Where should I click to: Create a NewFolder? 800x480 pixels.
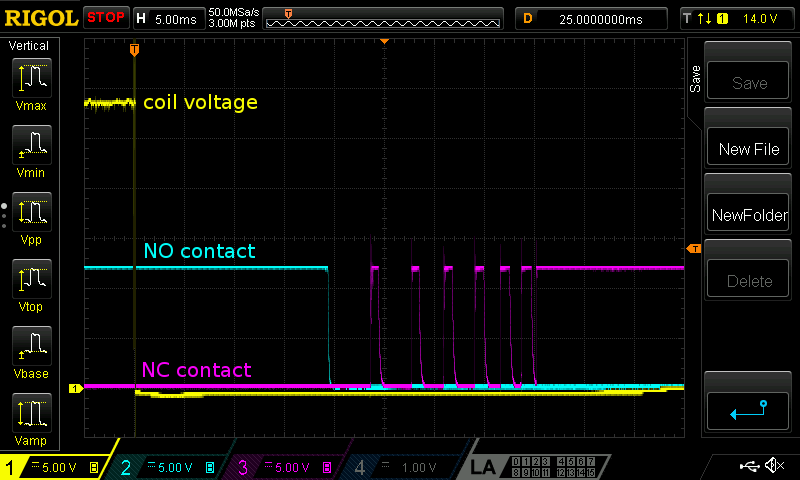[748, 213]
